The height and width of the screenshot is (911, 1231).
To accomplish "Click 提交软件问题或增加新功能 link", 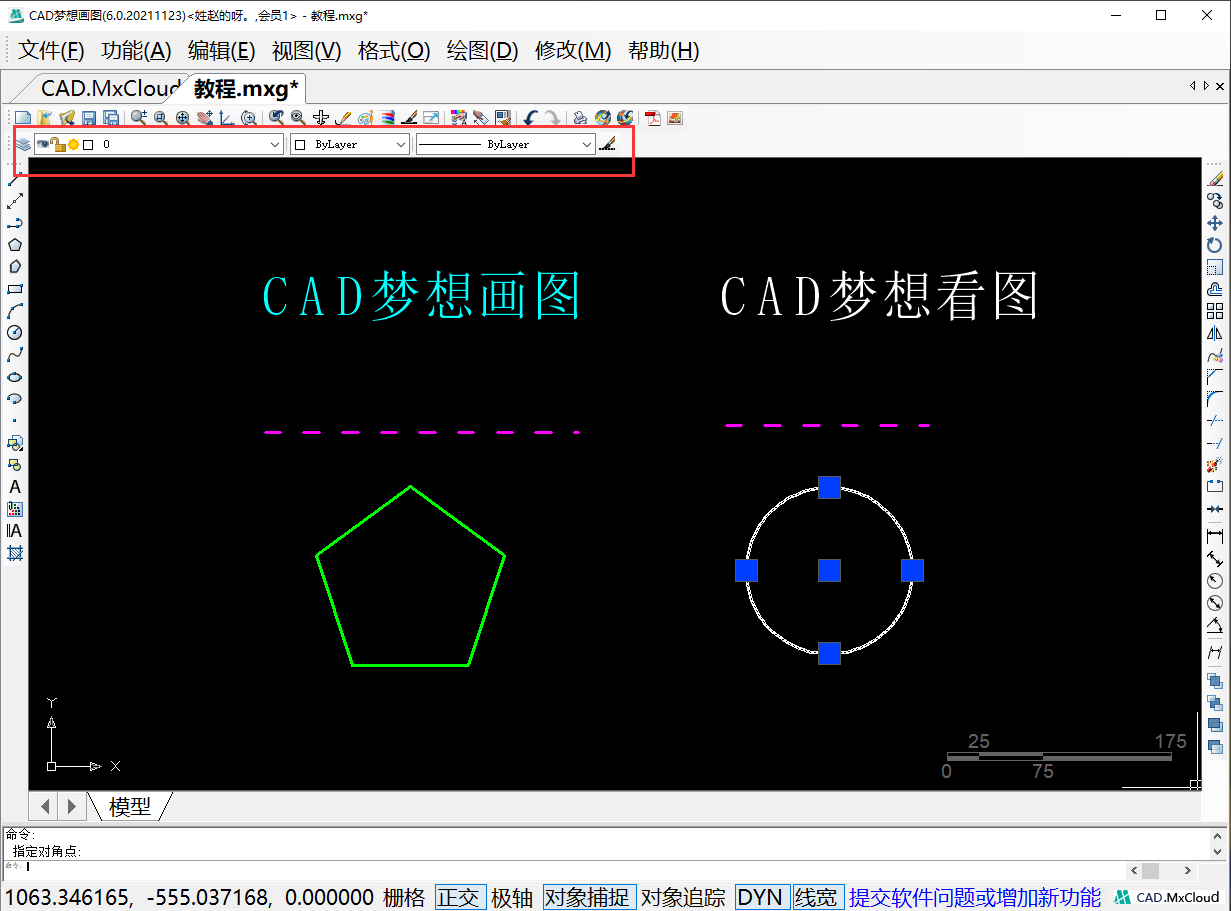I will [x=975, y=897].
